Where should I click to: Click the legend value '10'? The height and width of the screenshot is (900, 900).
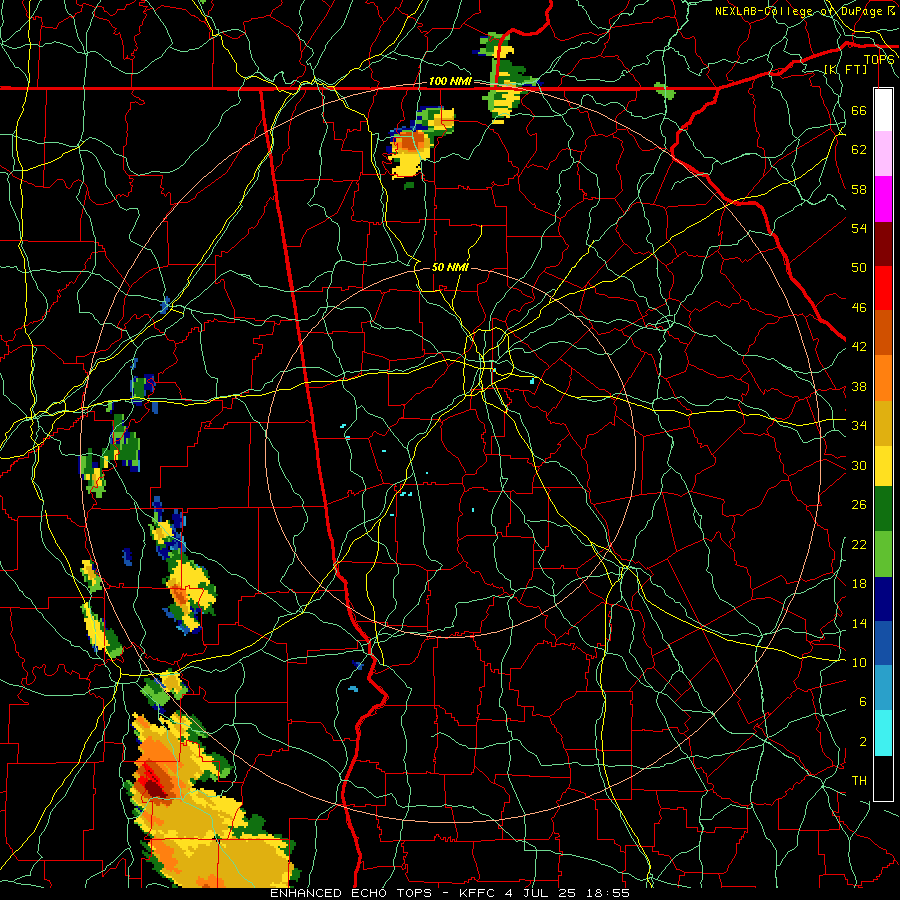pos(859,662)
